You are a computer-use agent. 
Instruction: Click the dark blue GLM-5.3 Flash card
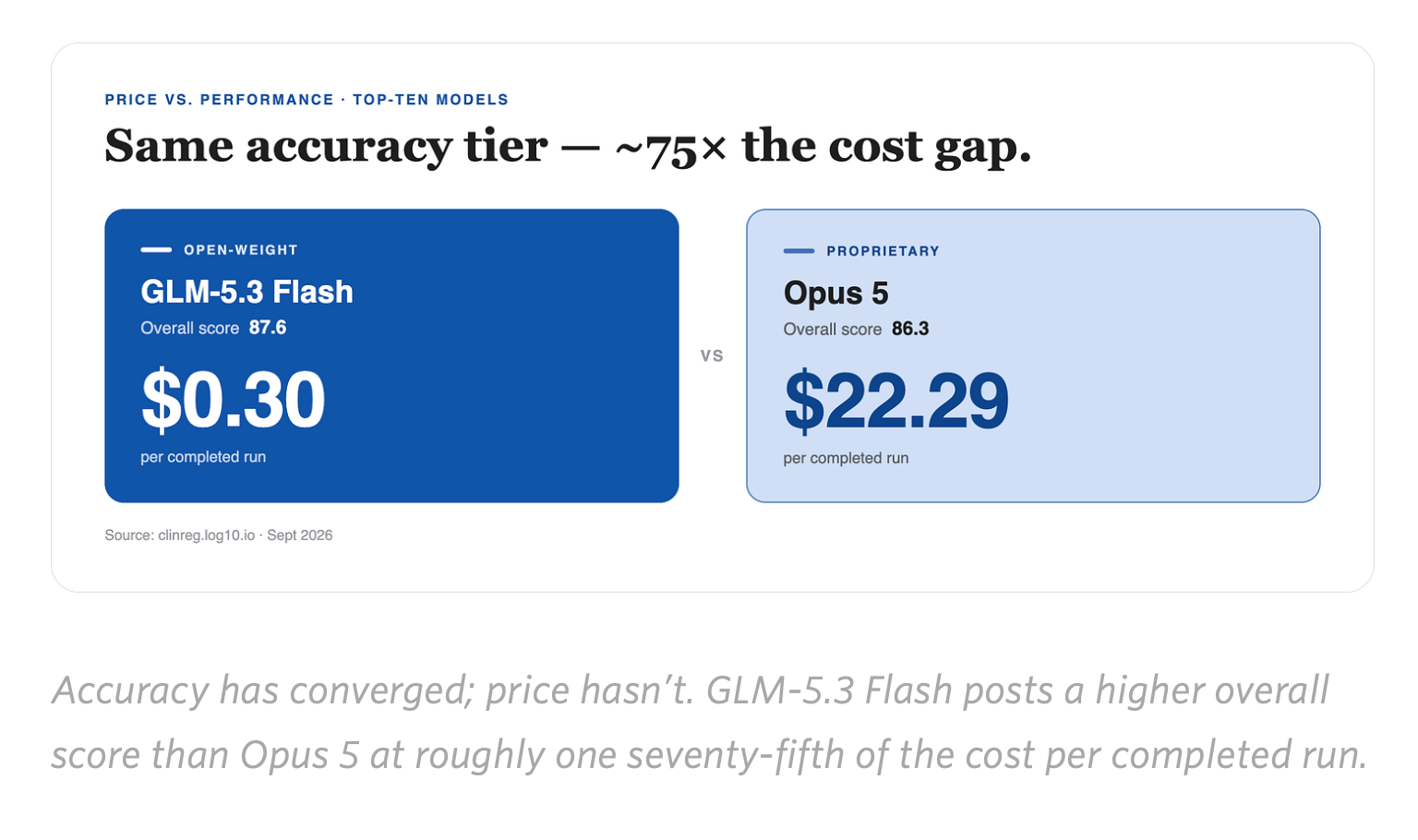coord(391,355)
